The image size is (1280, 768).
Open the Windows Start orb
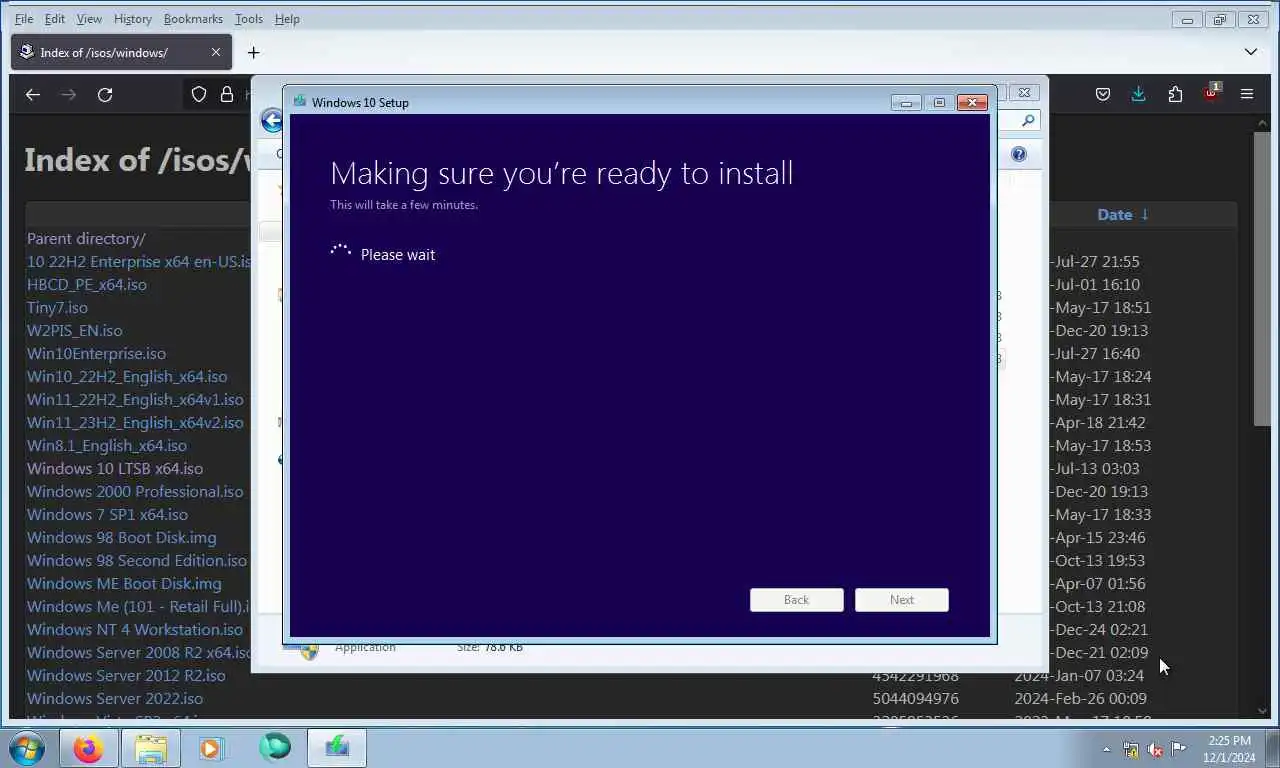click(x=27, y=747)
